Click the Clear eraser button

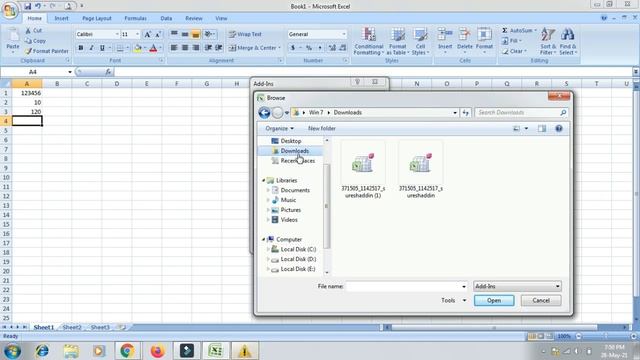[x=514, y=51]
